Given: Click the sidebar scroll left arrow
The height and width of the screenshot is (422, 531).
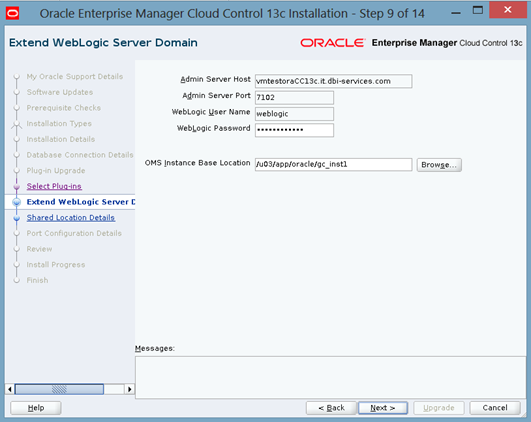Looking at the screenshot, I should click(10, 389).
